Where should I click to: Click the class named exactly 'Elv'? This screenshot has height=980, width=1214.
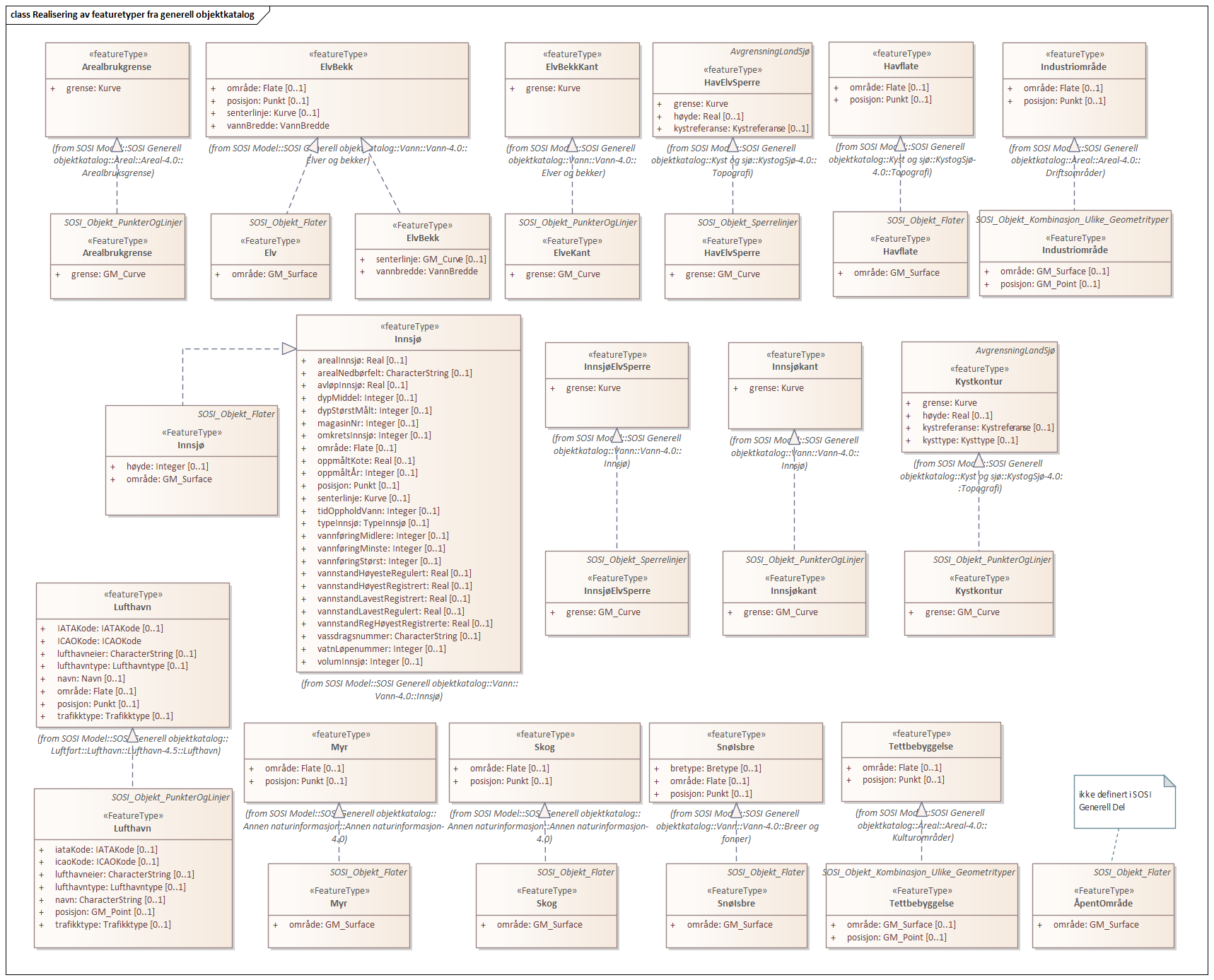pyautogui.click(x=270, y=252)
